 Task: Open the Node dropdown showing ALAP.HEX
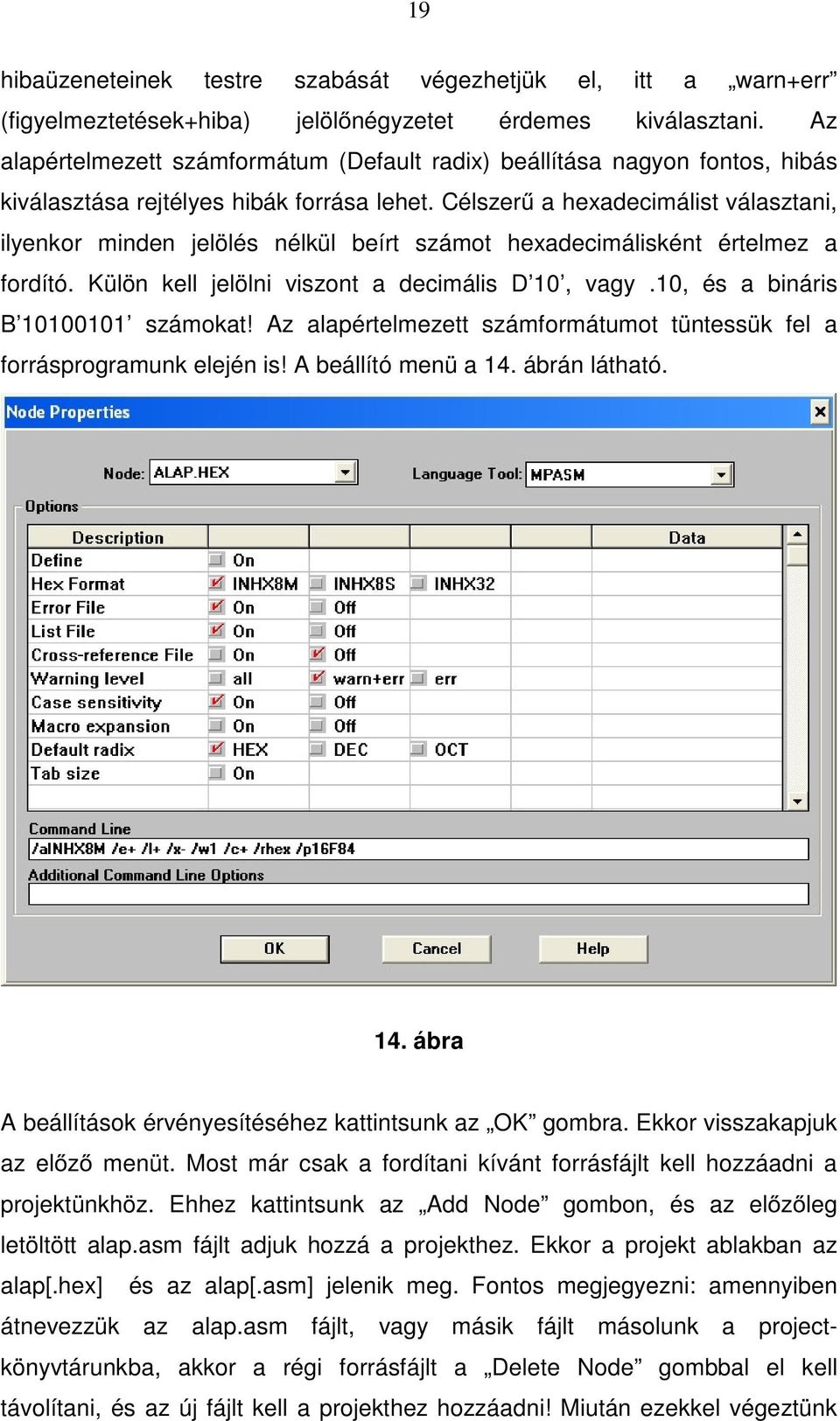tap(346, 472)
